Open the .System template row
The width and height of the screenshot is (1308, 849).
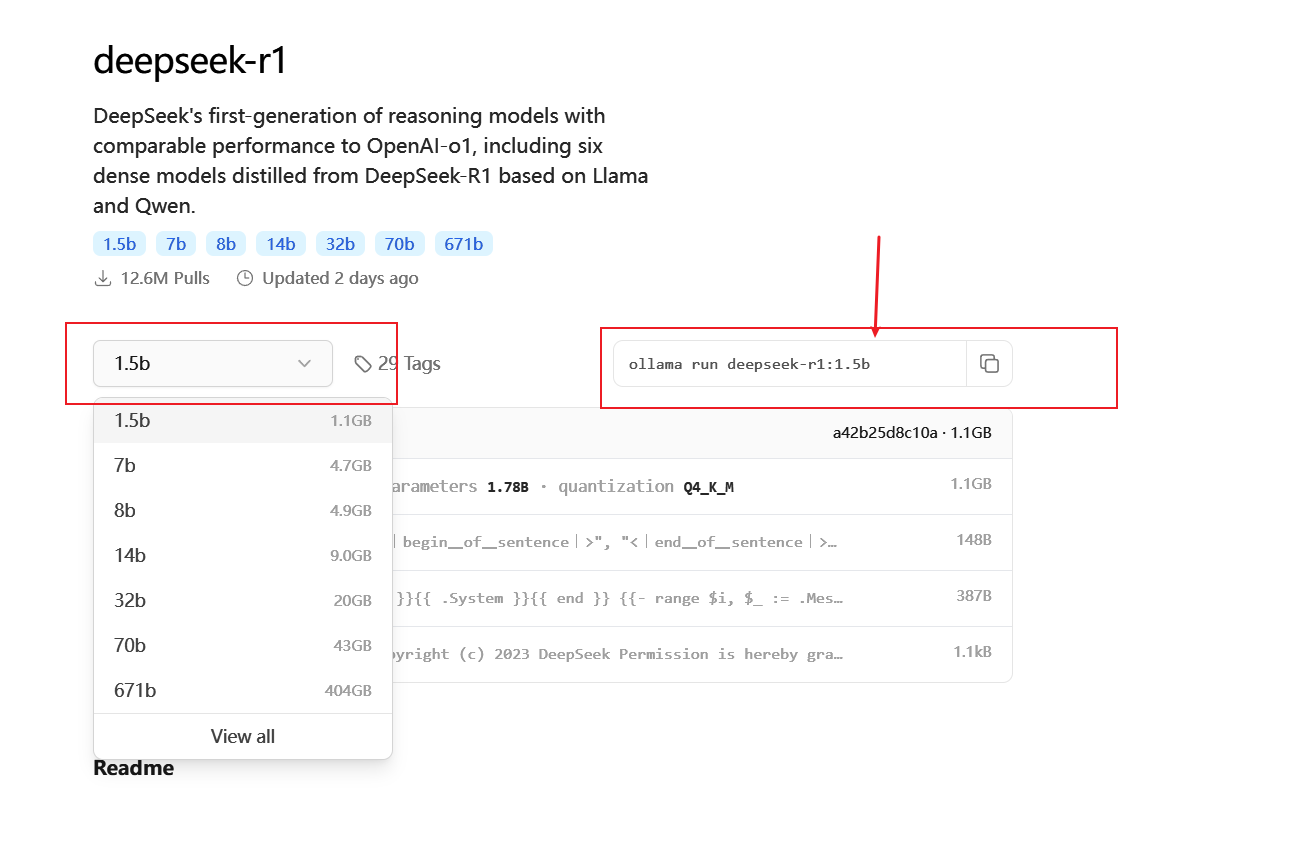pyautogui.click(x=702, y=598)
